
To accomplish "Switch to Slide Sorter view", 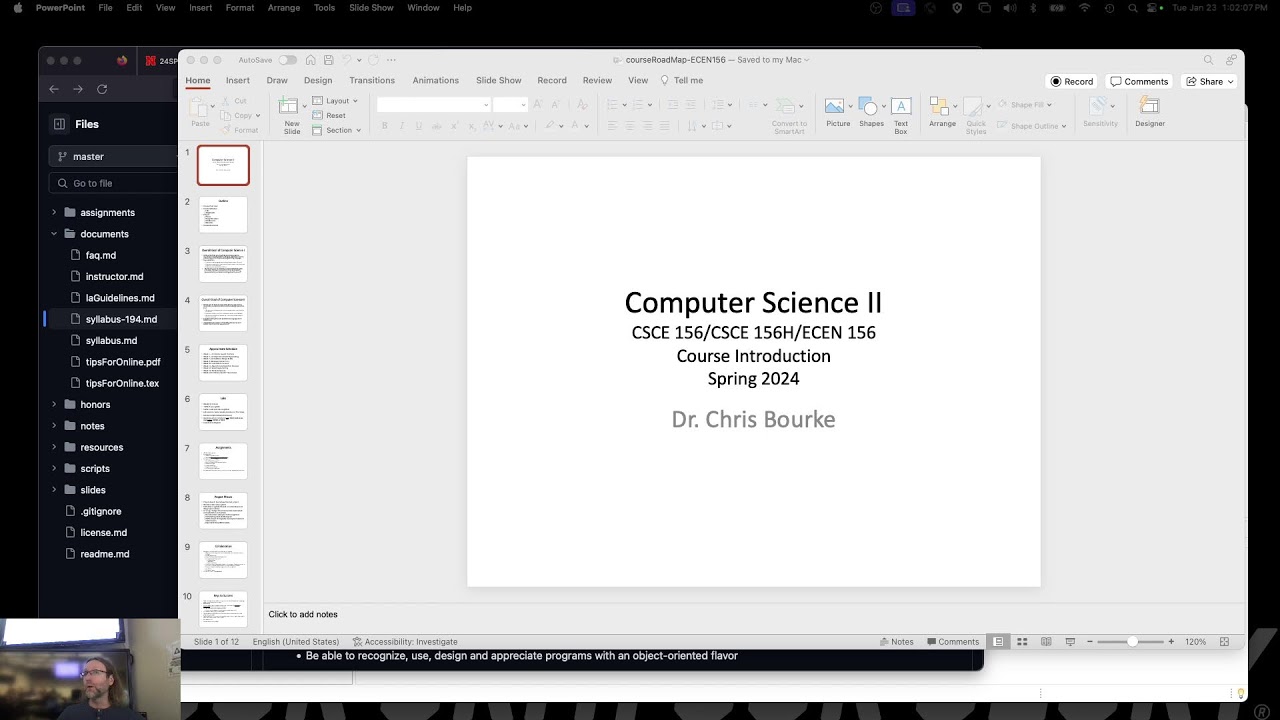I will 1022,642.
